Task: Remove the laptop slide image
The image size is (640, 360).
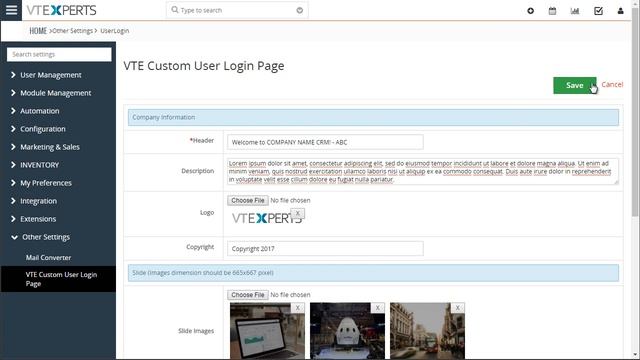Action: pyautogui.click(x=298, y=308)
